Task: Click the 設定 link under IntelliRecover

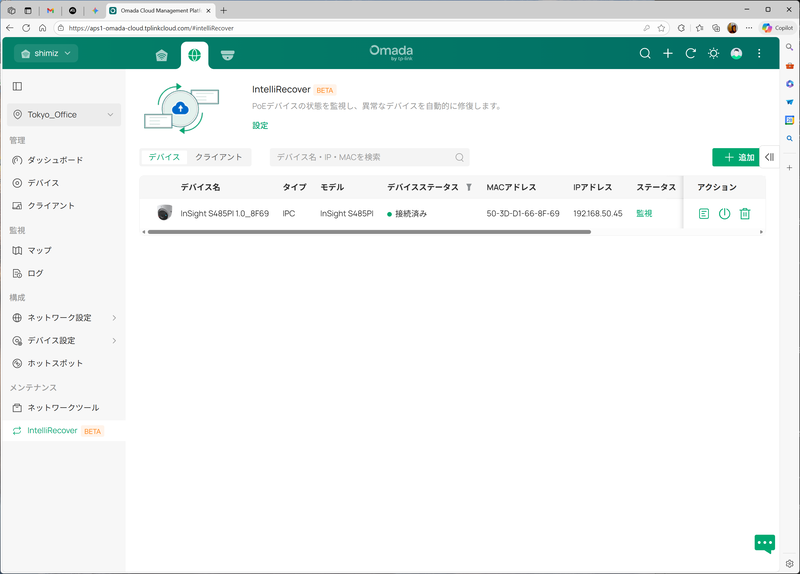Action: (x=260, y=126)
